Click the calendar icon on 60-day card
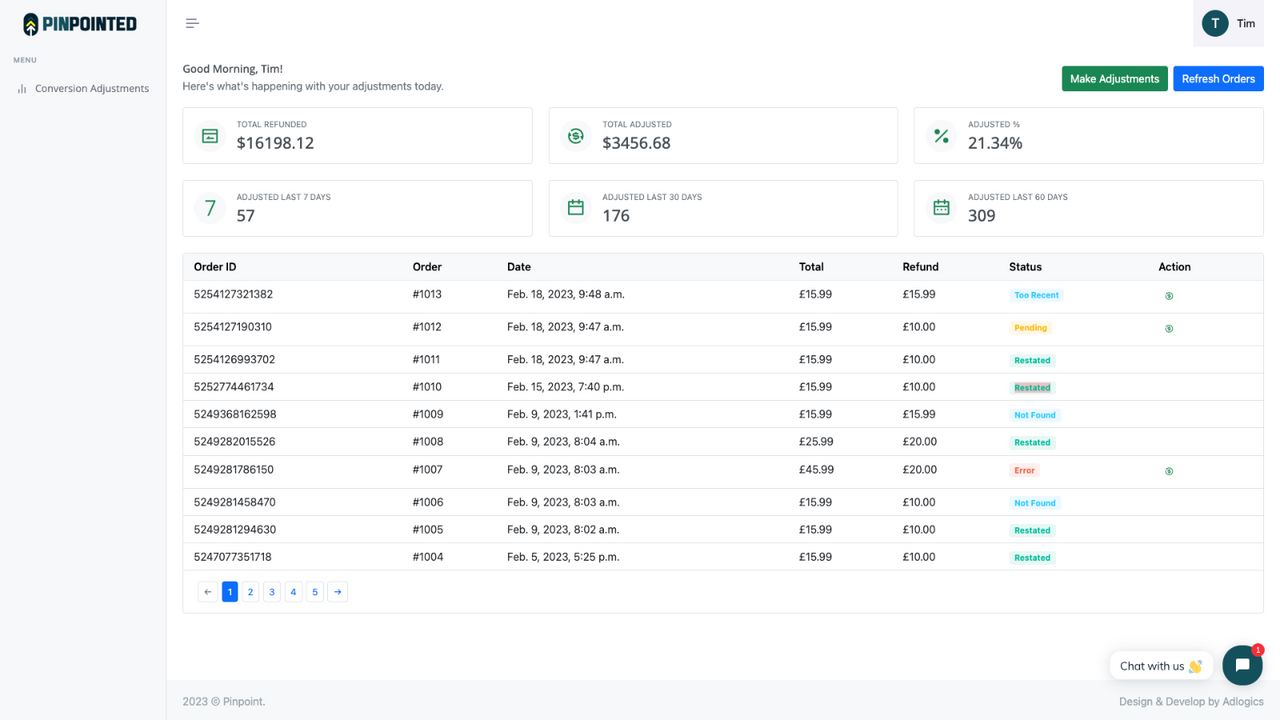The width and height of the screenshot is (1280, 720). [x=940, y=208]
